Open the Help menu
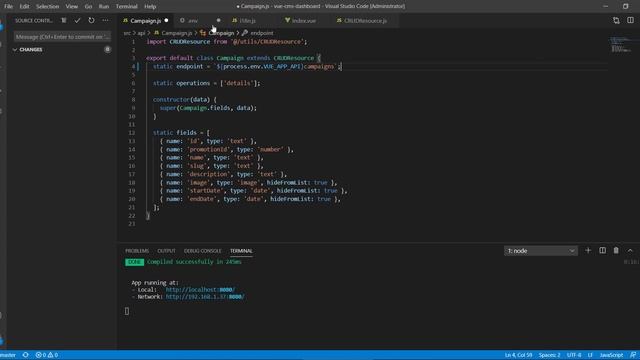 (150, 7)
